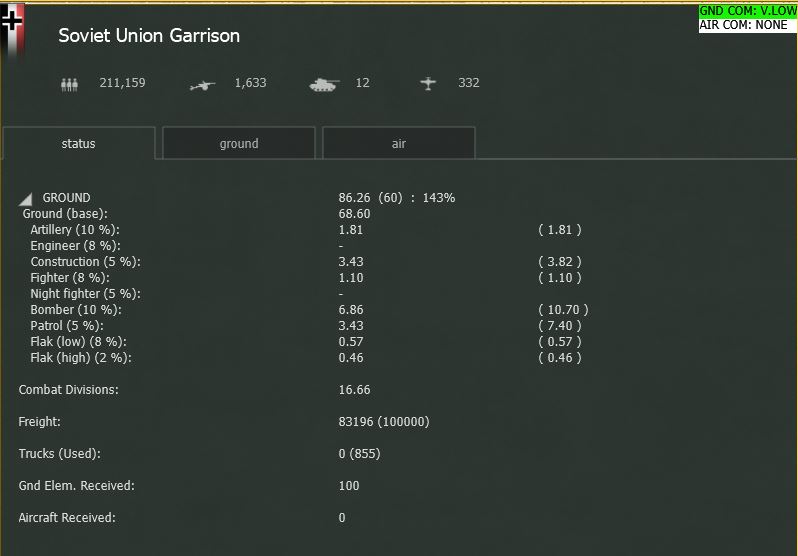Switch to the status tab
Viewport: 798px width, 556px height.
tap(78, 144)
